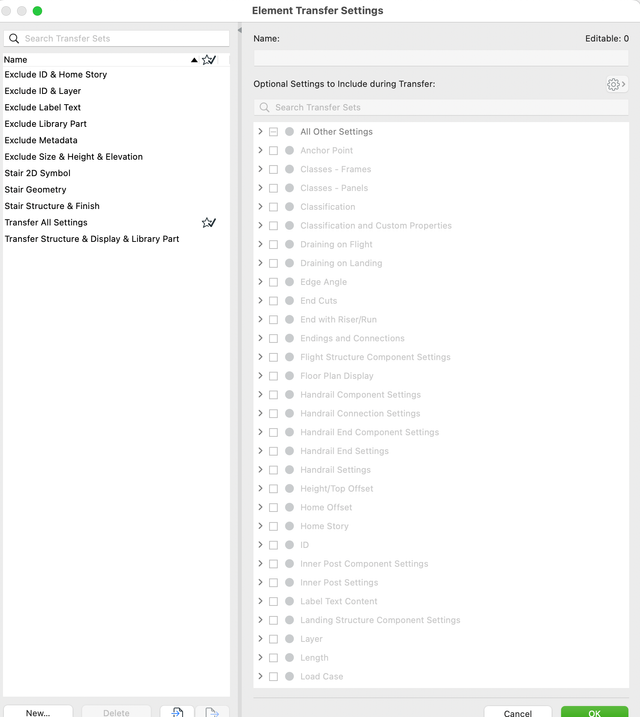Click the star icon beside Transfer All Settings
The height and width of the screenshot is (717, 640).
[208, 223]
